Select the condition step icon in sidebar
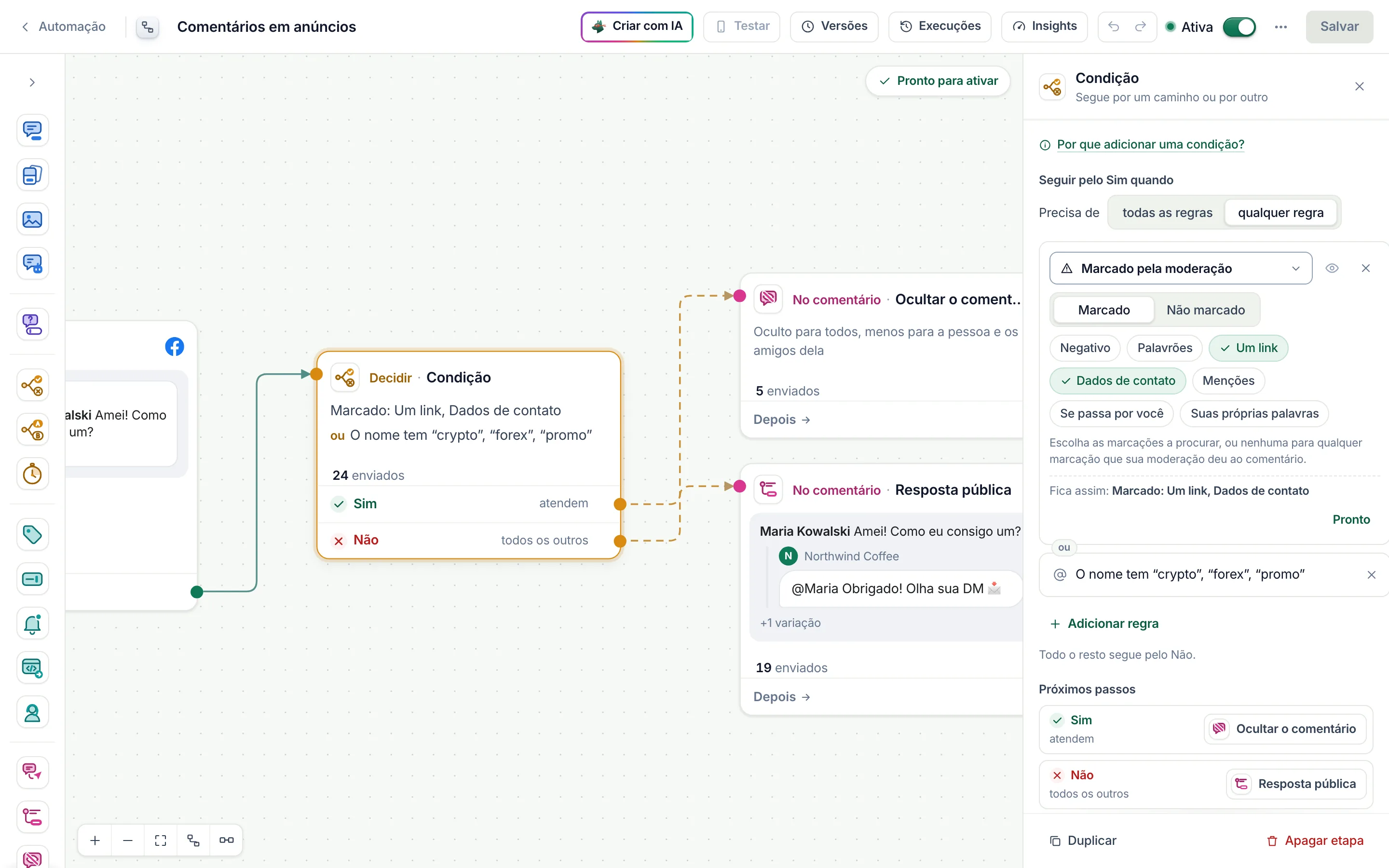 click(x=32, y=385)
